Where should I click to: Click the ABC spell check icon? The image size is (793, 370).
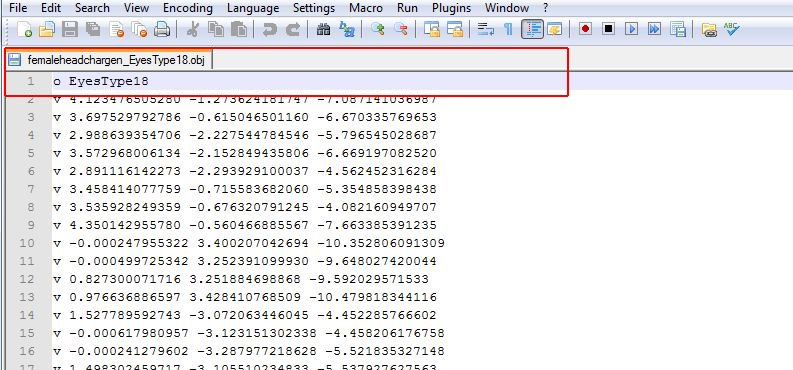point(731,29)
